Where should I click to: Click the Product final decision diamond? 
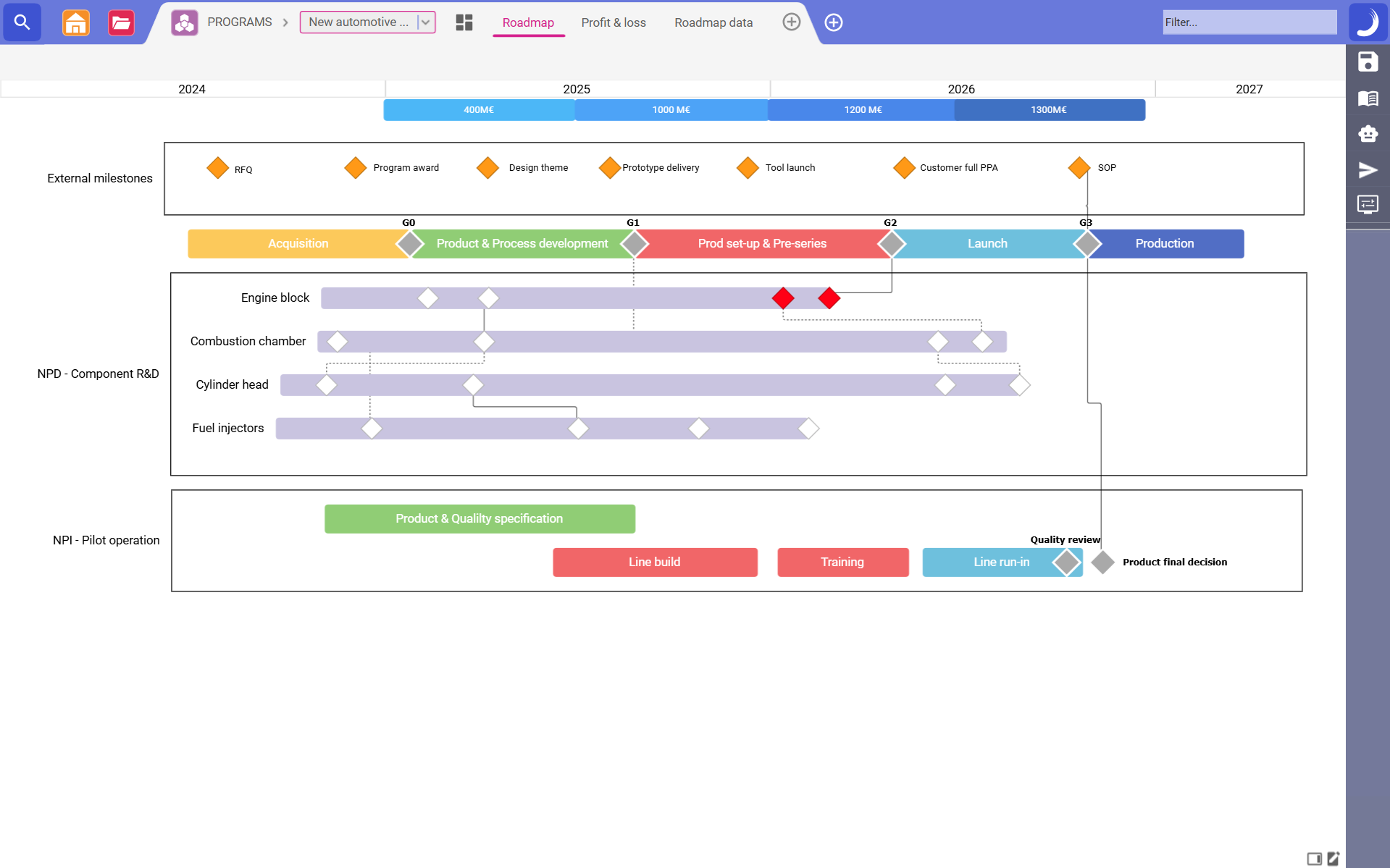[x=1102, y=562]
